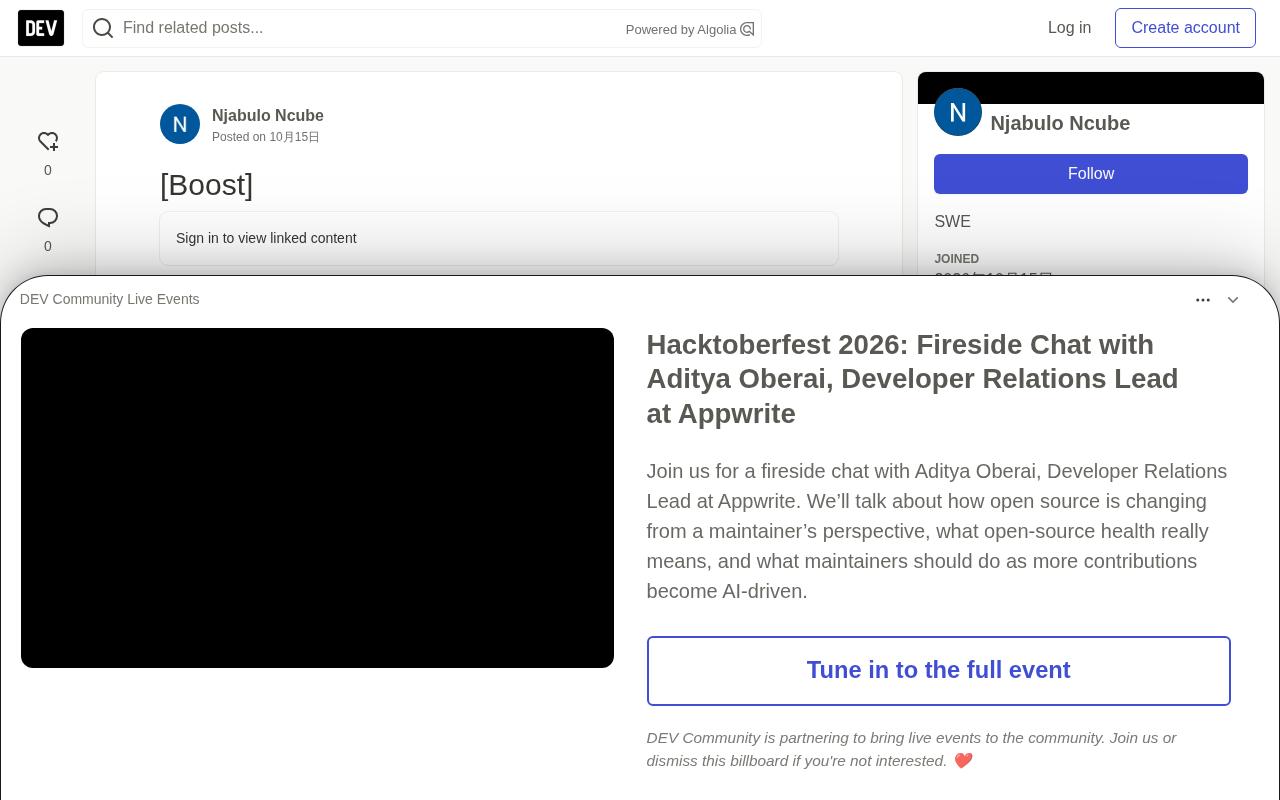Click Sign in to view linked content
This screenshot has height=800, width=1280.
coord(266,238)
